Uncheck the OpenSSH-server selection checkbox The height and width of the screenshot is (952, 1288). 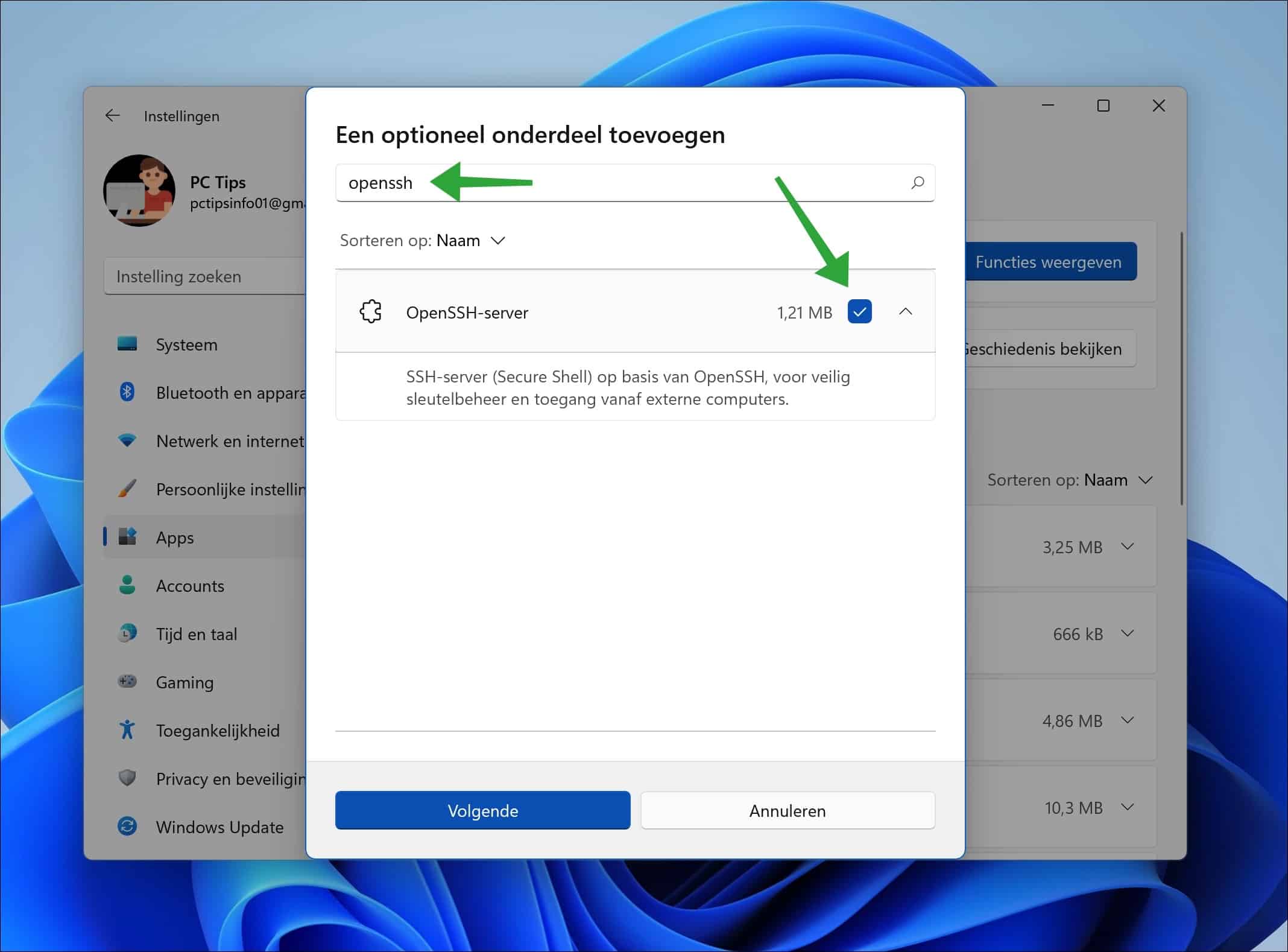[860, 312]
